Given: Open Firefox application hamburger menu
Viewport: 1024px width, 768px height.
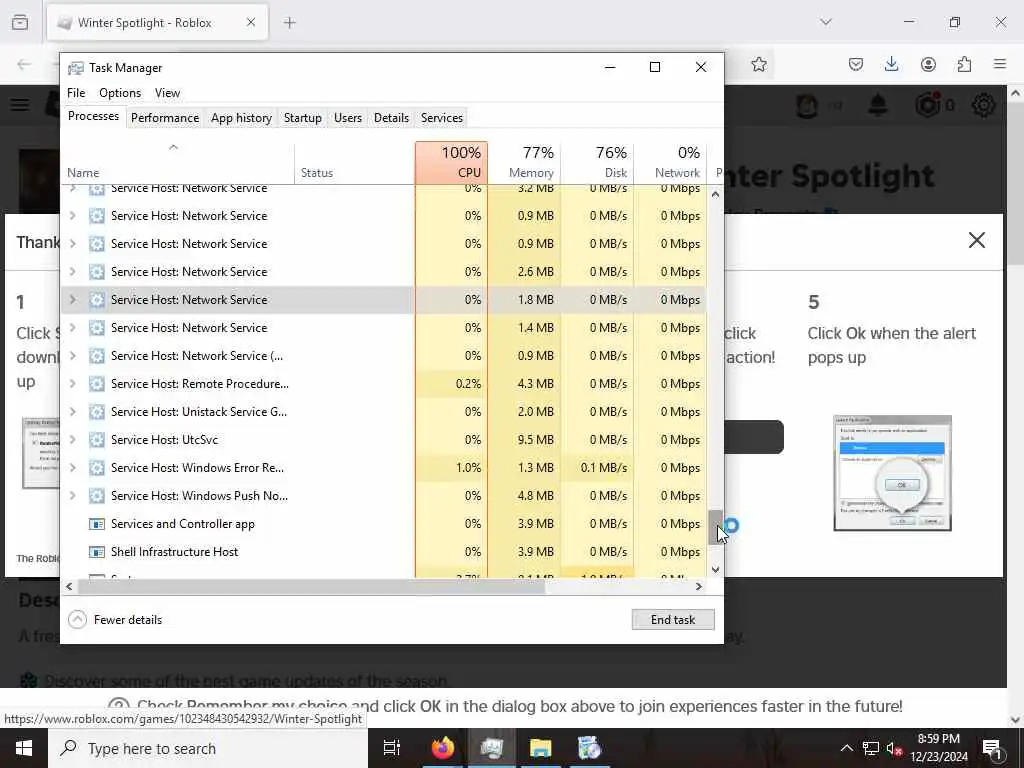Looking at the screenshot, I should [1000, 64].
